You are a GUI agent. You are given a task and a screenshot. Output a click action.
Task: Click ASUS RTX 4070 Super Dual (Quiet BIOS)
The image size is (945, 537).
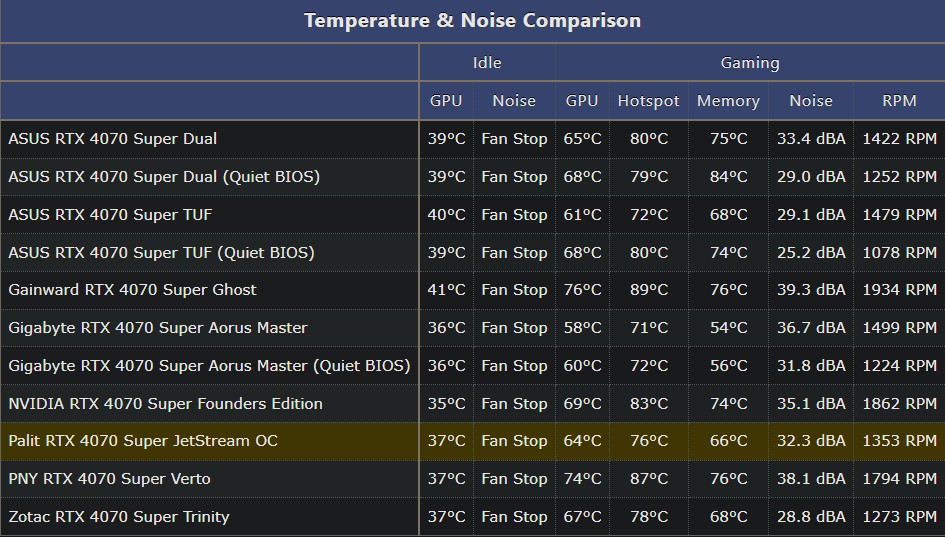[164, 177]
